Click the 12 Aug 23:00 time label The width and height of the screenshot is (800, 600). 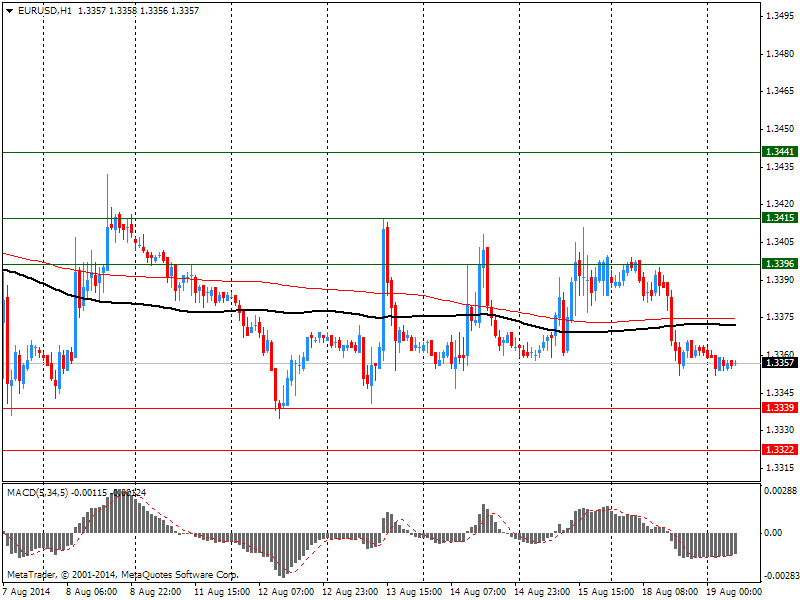(350, 592)
